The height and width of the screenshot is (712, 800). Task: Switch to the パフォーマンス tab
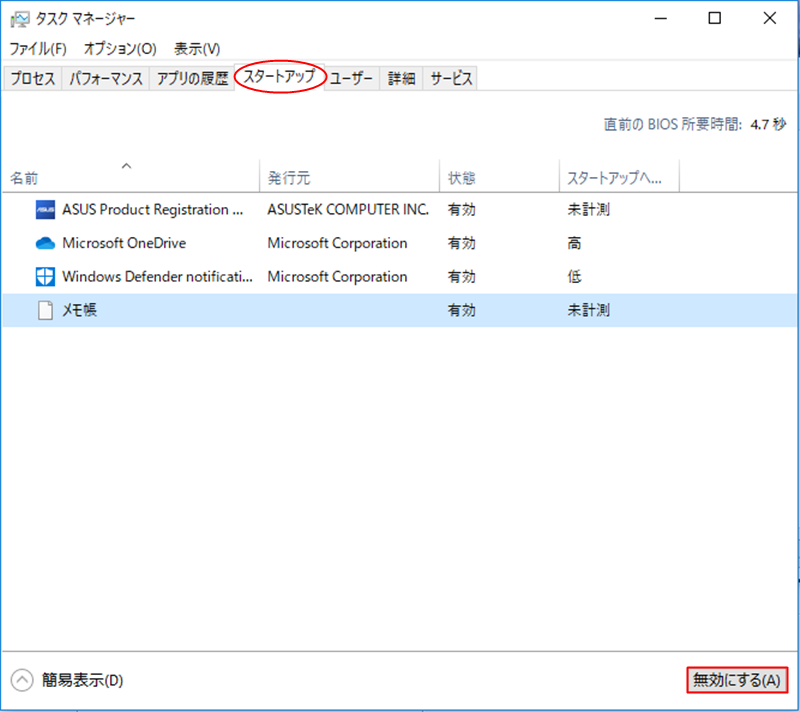coord(106,79)
